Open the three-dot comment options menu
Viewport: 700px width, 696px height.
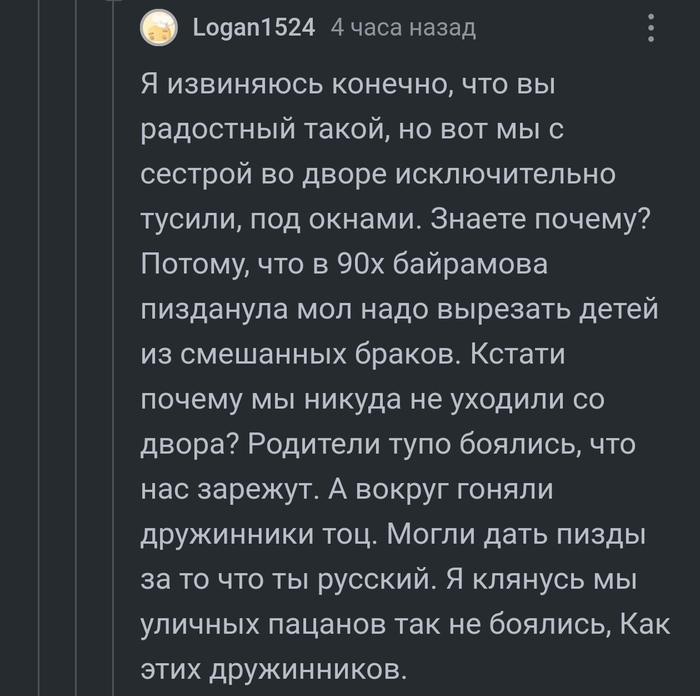[x=651, y=28]
